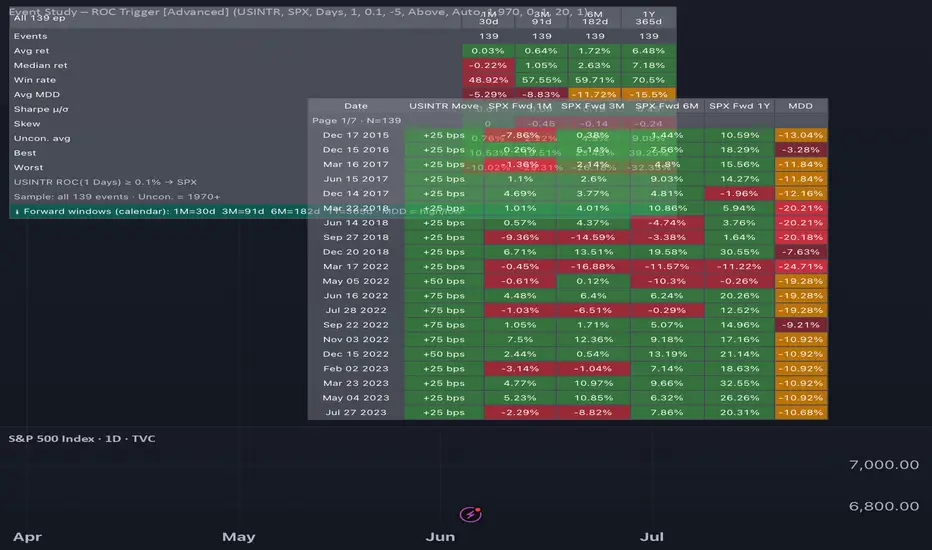Screen dimensions: 932x550
Task: Select the Median ret row label
Action: (x=40, y=65)
